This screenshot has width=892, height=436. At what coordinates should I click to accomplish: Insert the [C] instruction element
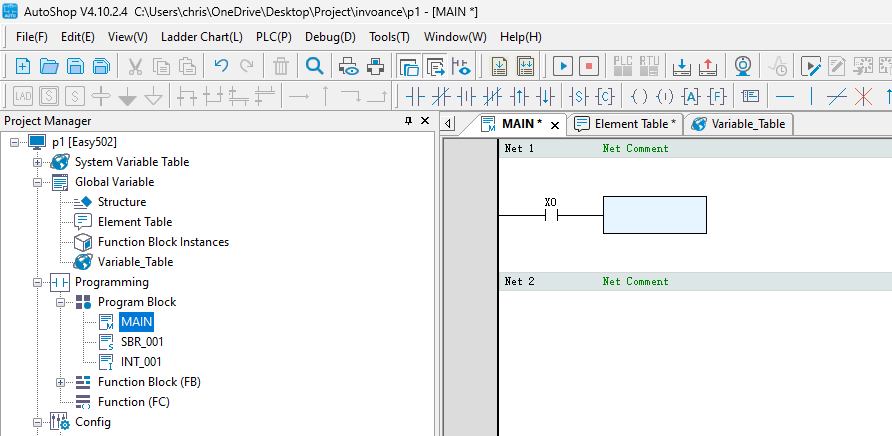(605, 97)
